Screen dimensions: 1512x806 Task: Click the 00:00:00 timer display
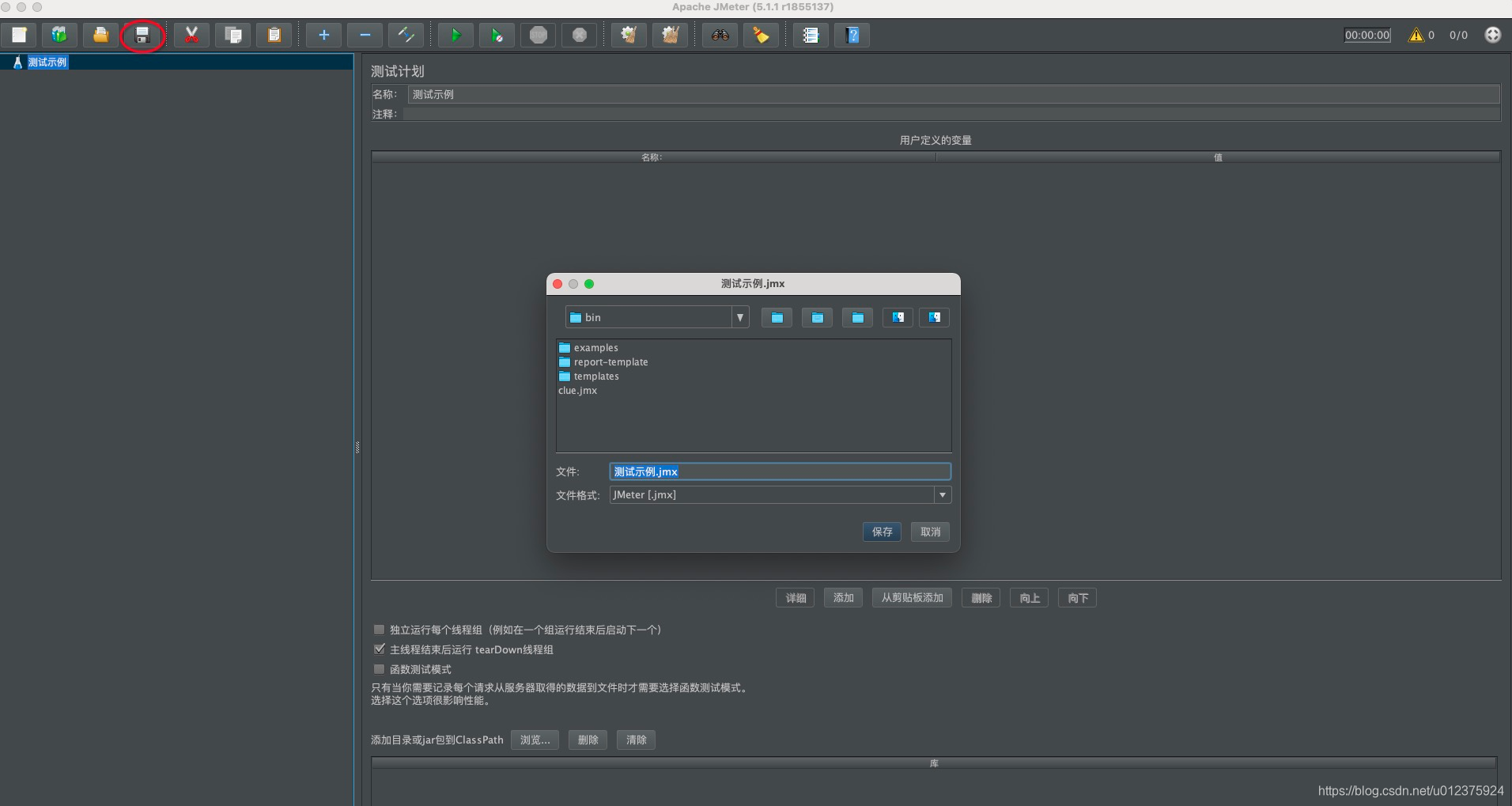coord(1367,35)
